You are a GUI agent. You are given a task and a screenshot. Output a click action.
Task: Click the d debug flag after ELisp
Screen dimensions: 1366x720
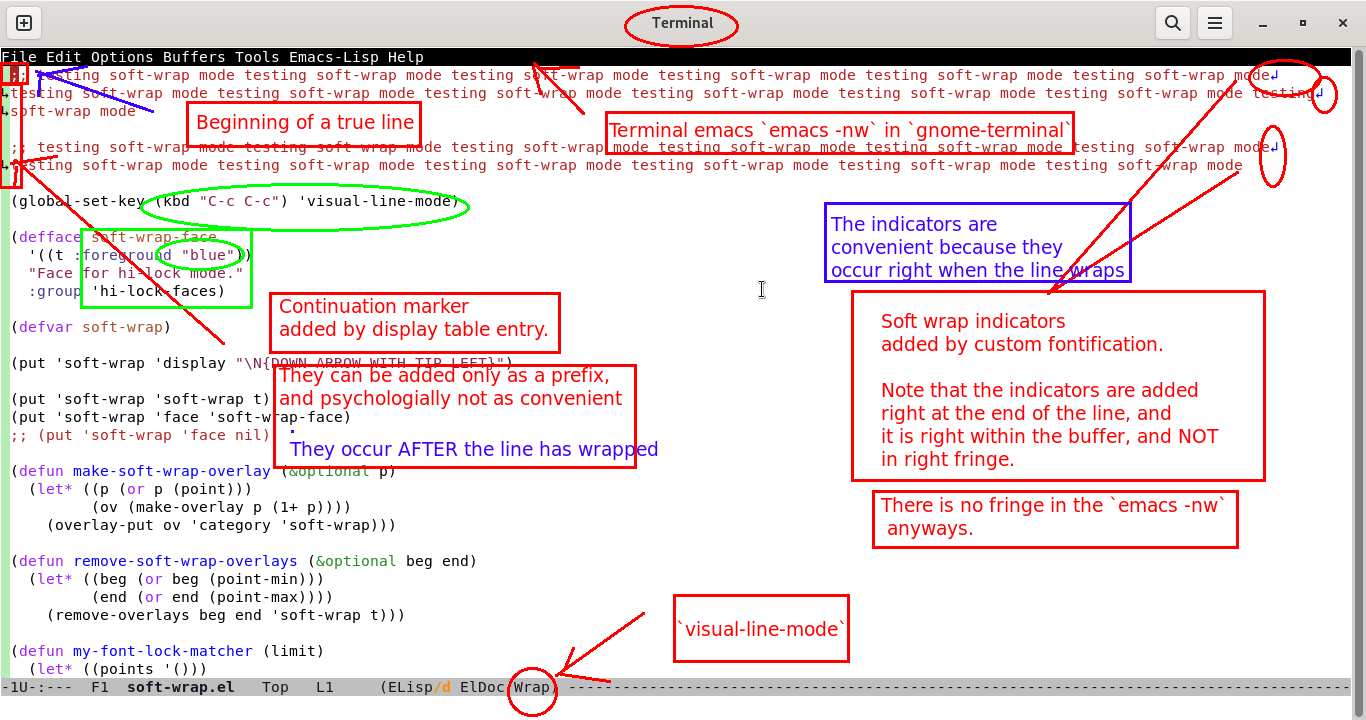point(446,687)
